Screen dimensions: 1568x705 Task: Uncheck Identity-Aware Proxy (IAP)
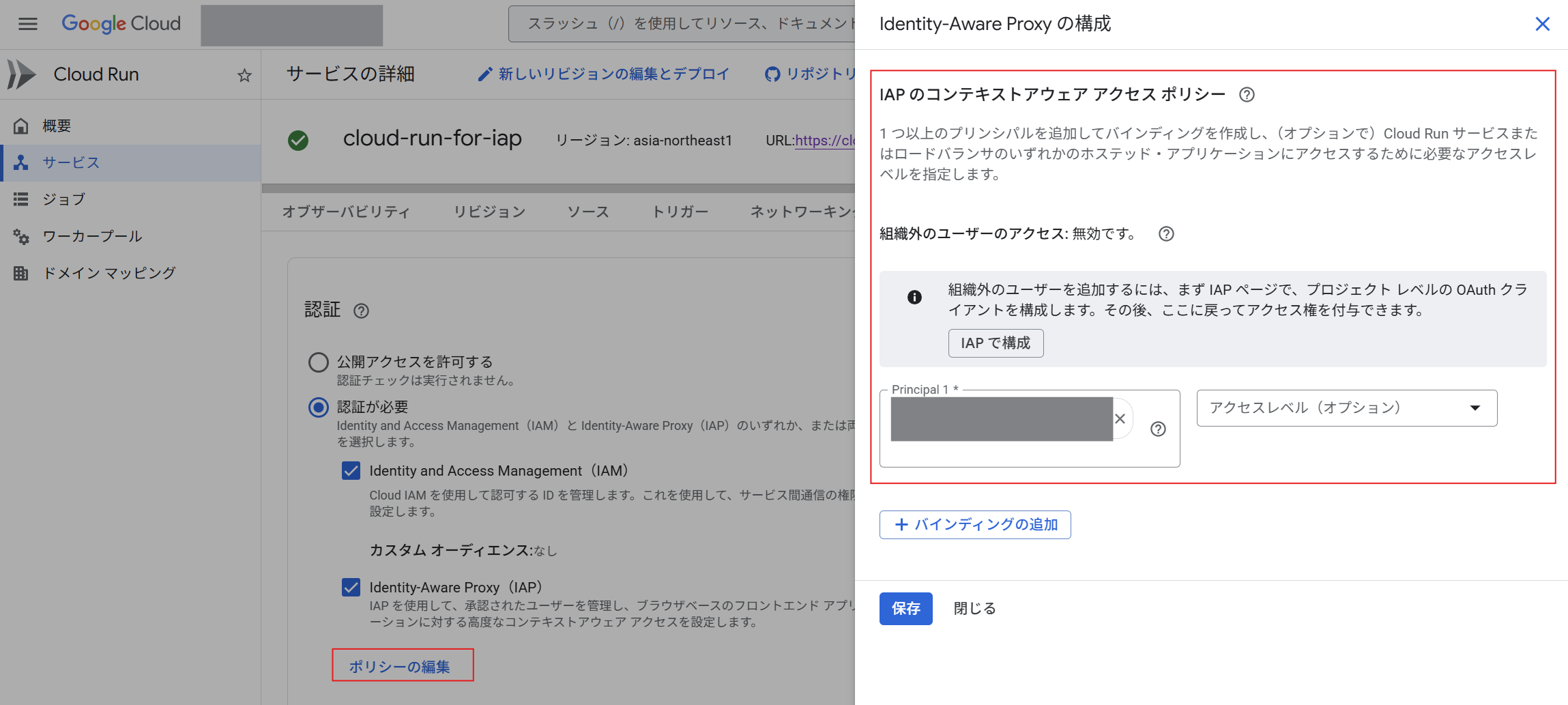[351, 587]
